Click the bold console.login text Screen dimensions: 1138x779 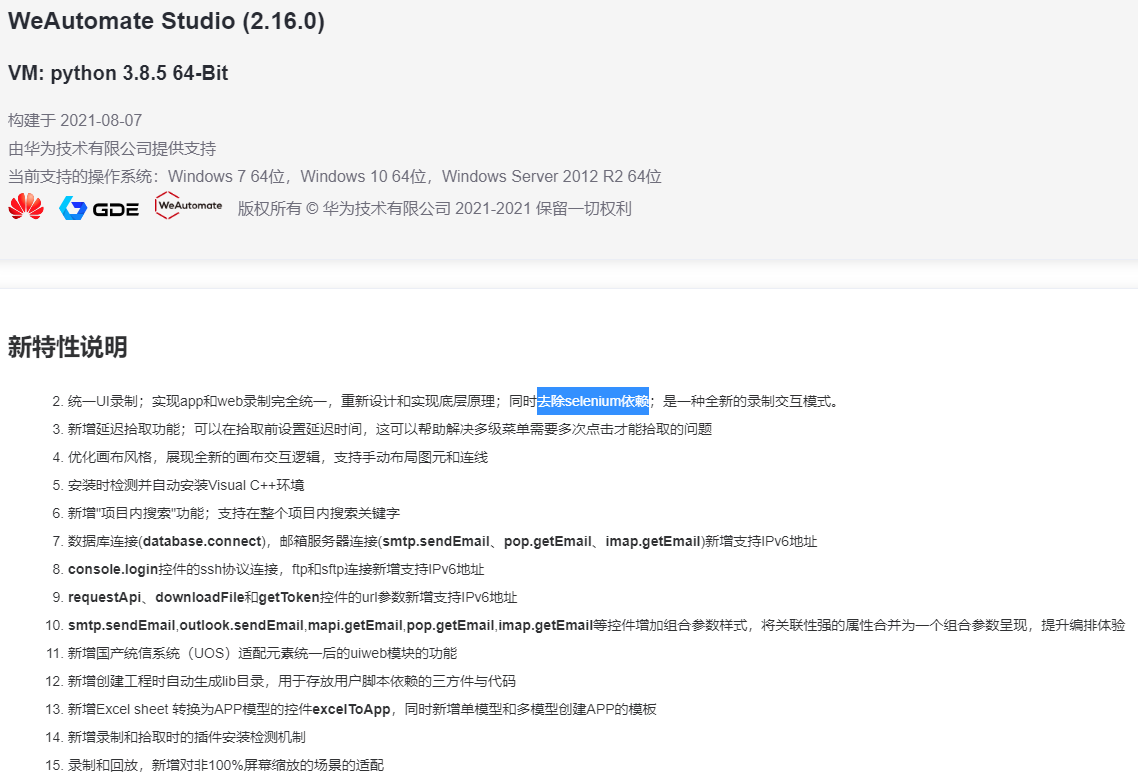(112, 570)
